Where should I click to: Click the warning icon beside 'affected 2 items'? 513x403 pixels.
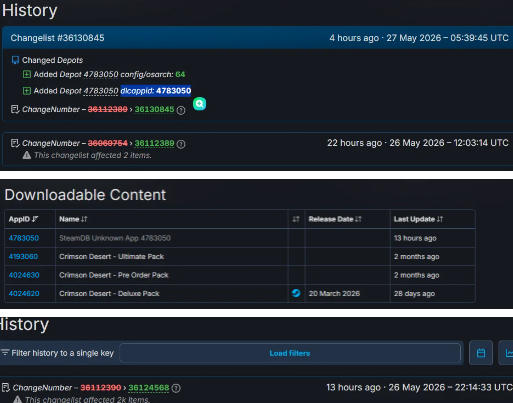pyautogui.click(x=27, y=155)
